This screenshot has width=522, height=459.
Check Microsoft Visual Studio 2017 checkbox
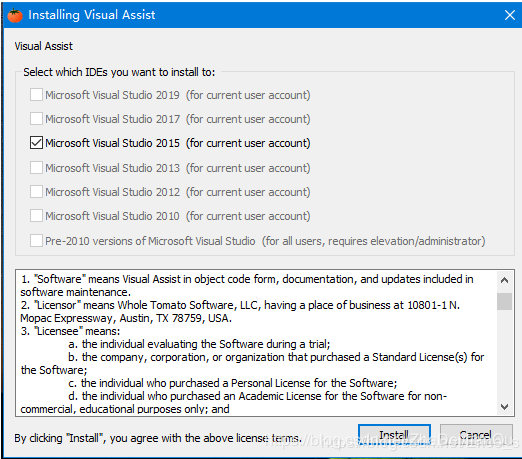[36, 119]
